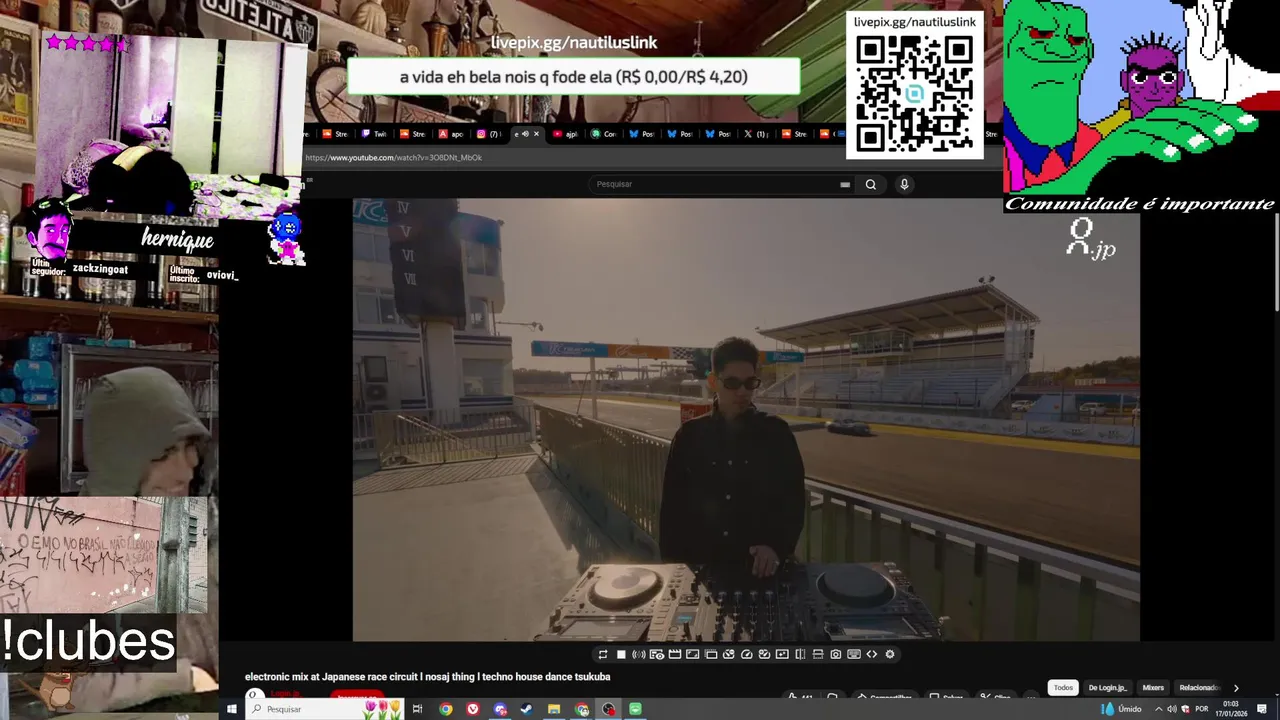Click the sound waves icon in the player toolbar
Screen dimensions: 1280x720
click(x=639, y=654)
